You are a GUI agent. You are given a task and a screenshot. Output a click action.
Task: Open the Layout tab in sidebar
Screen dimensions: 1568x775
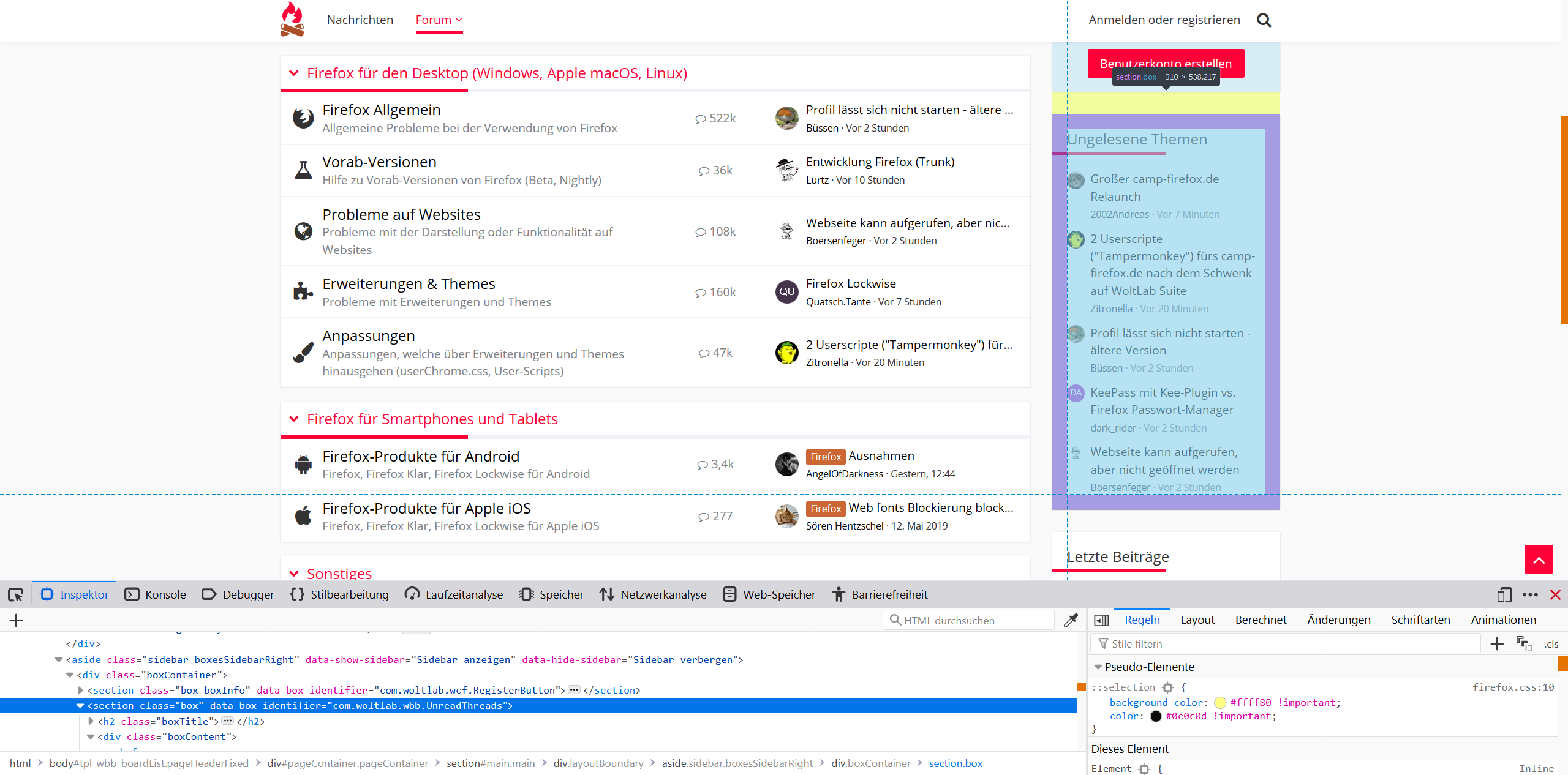[x=1197, y=620]
